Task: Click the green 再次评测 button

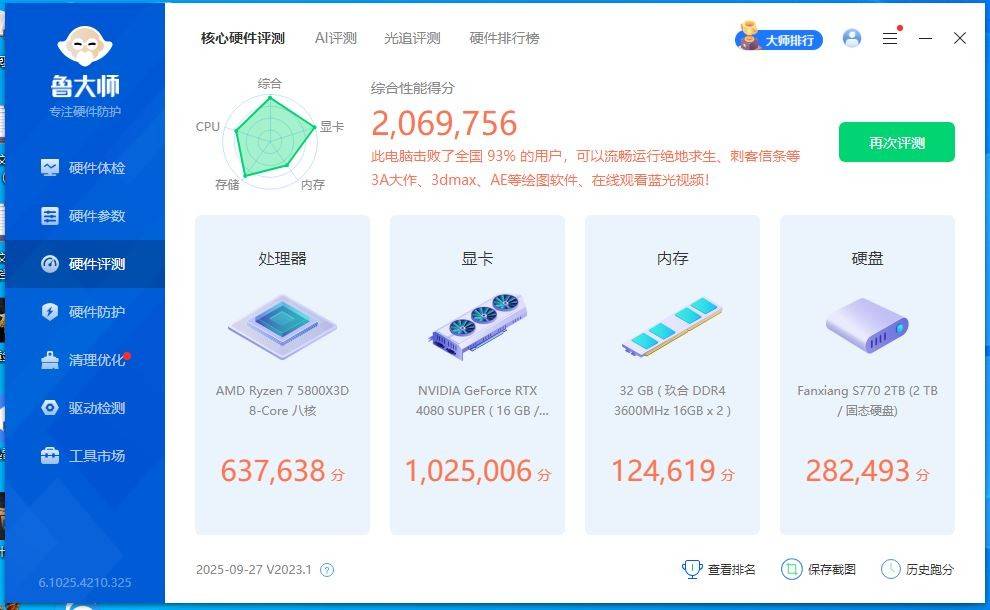Action: click(x=896, y=143)
